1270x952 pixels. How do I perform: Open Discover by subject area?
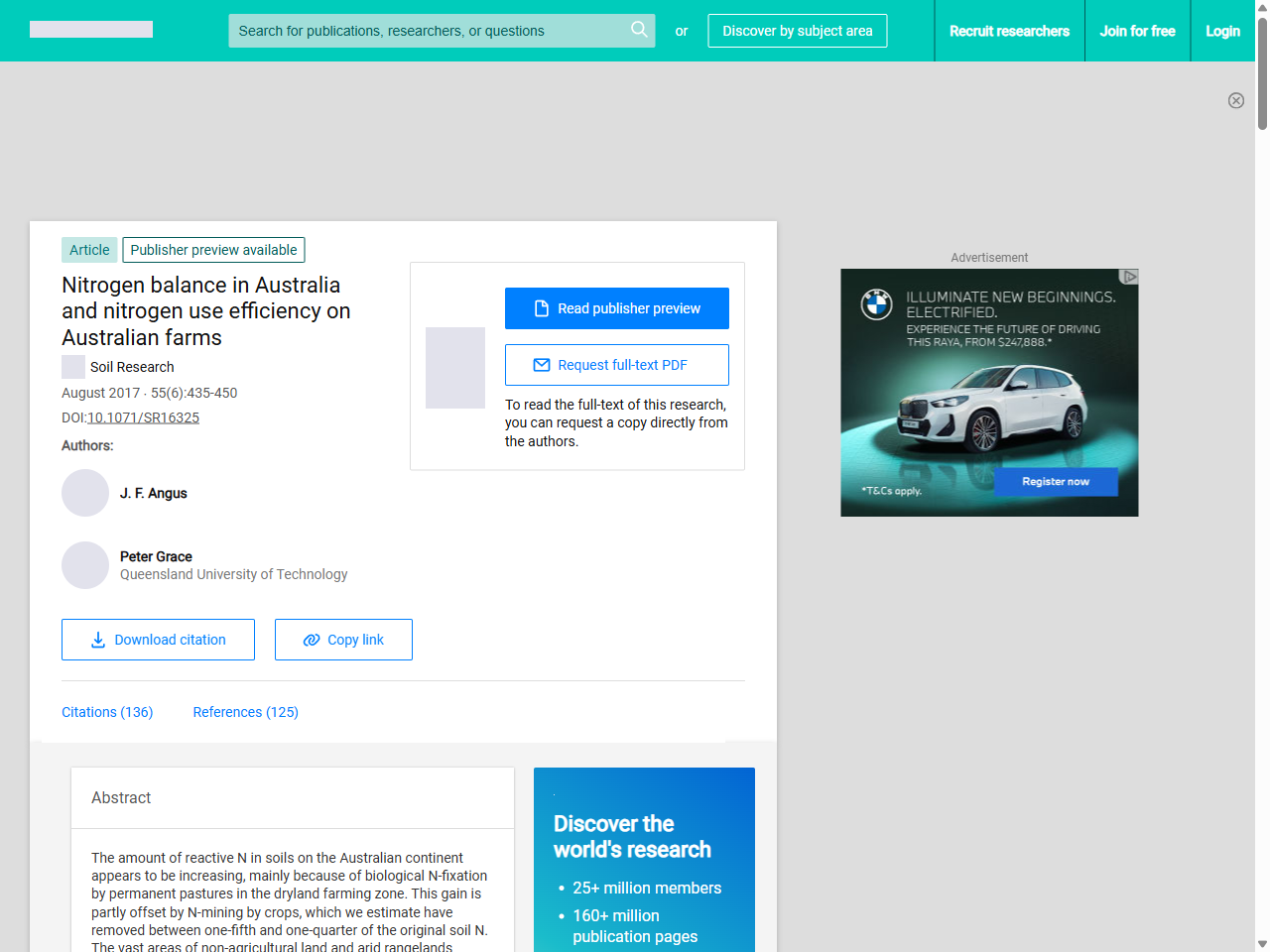[x=797, y=31]
